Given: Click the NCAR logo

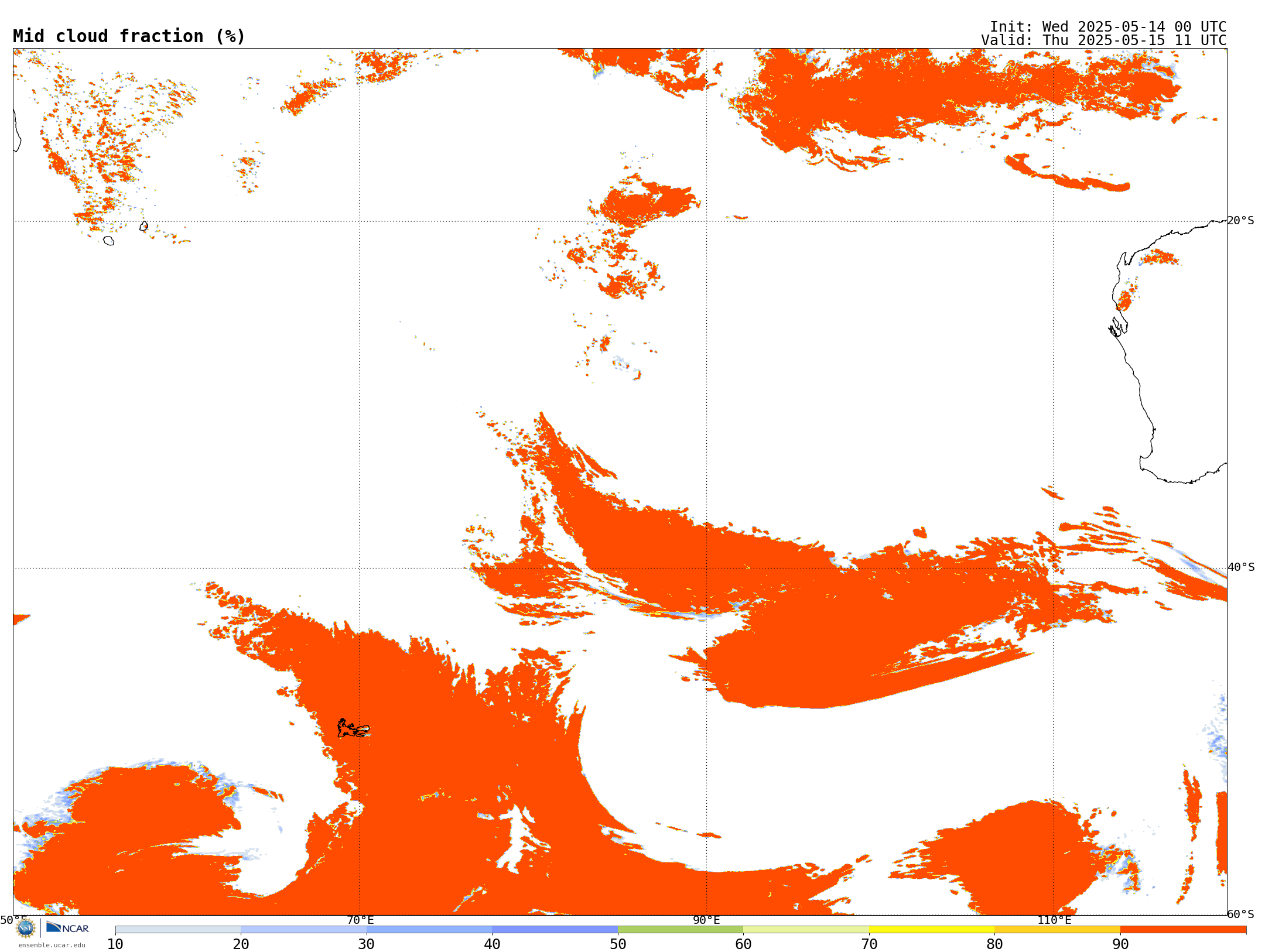Looking at the screenshot, I should click(67, 928).
